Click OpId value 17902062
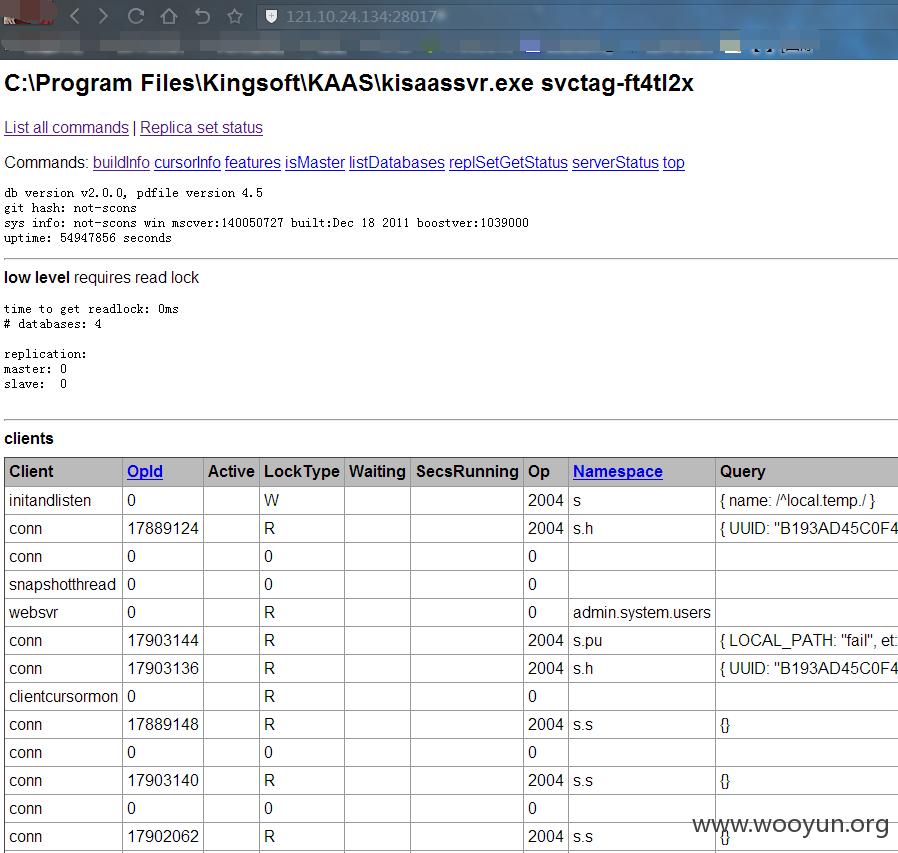 pos(163,836)
